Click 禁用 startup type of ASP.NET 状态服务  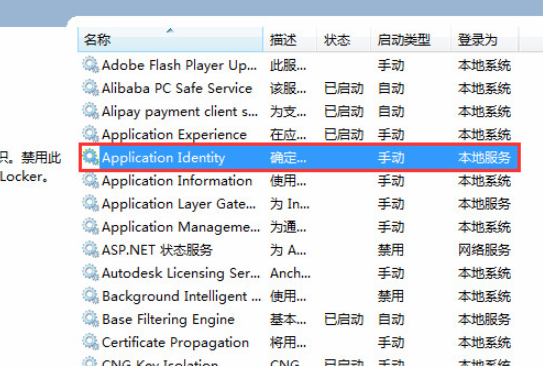pos(391,250)
